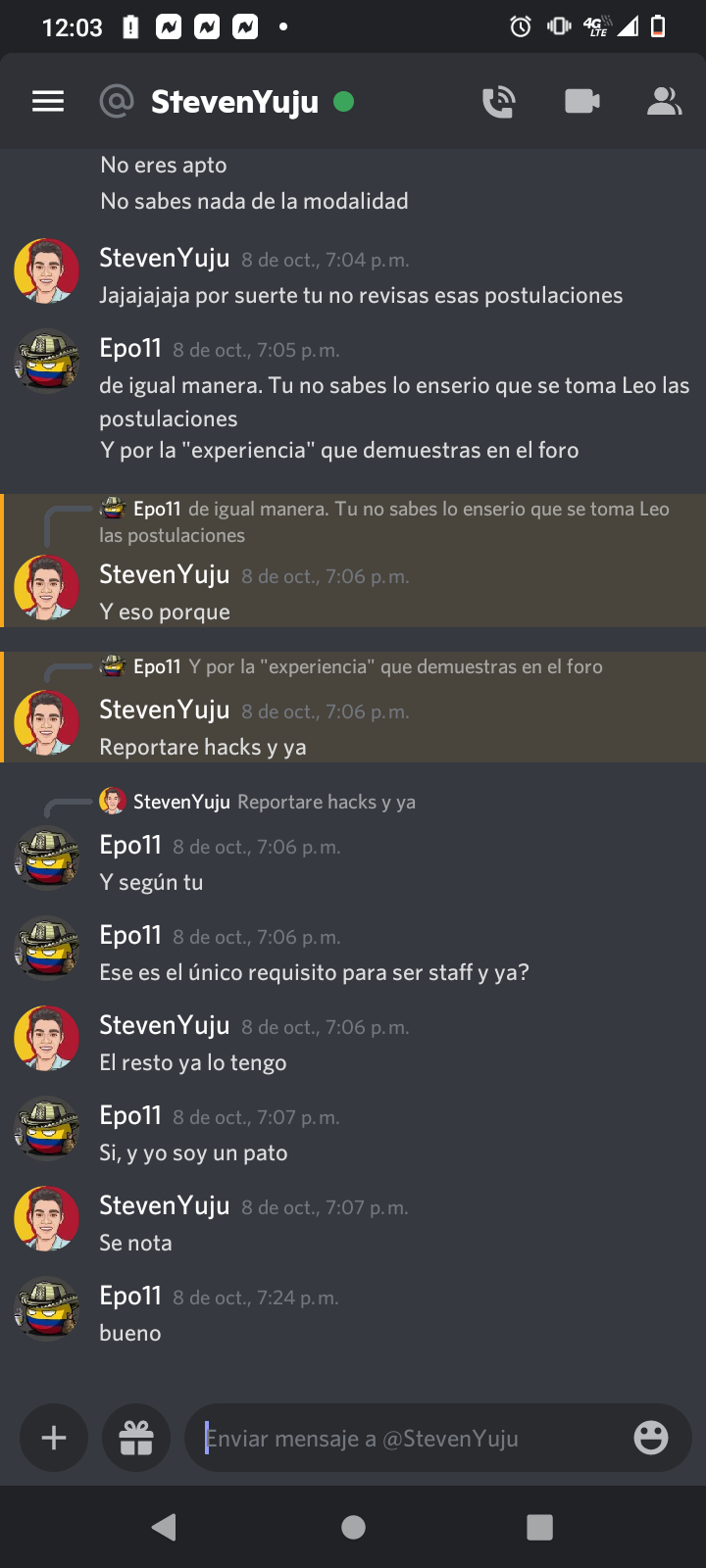Open the emoji picker
Image resolution: width=706 pixels, height=1568 pixels.
coord(651,1438)
